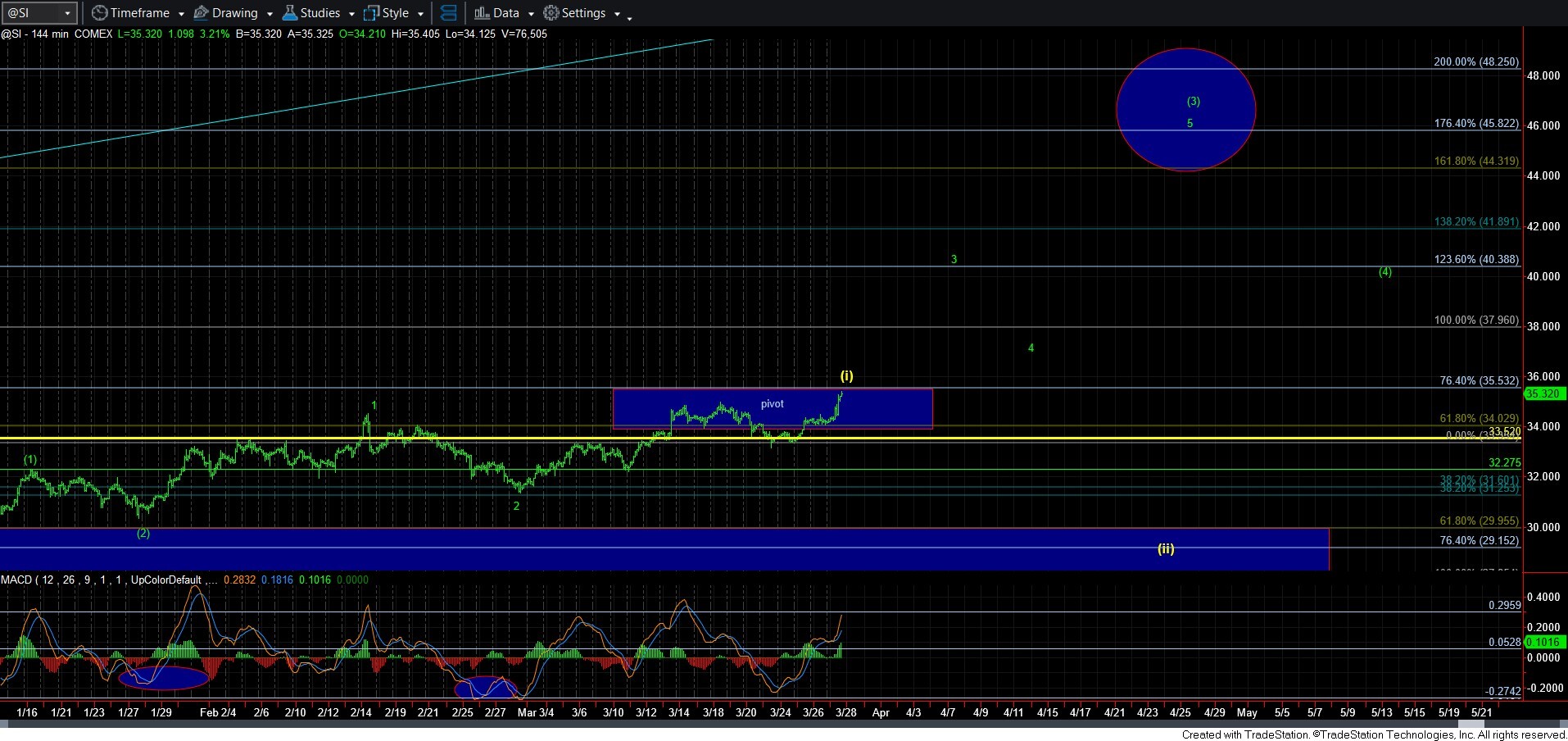
Task: Select the 161.80% (44.319) Fibonacci label
Action: pos(1476,161)
